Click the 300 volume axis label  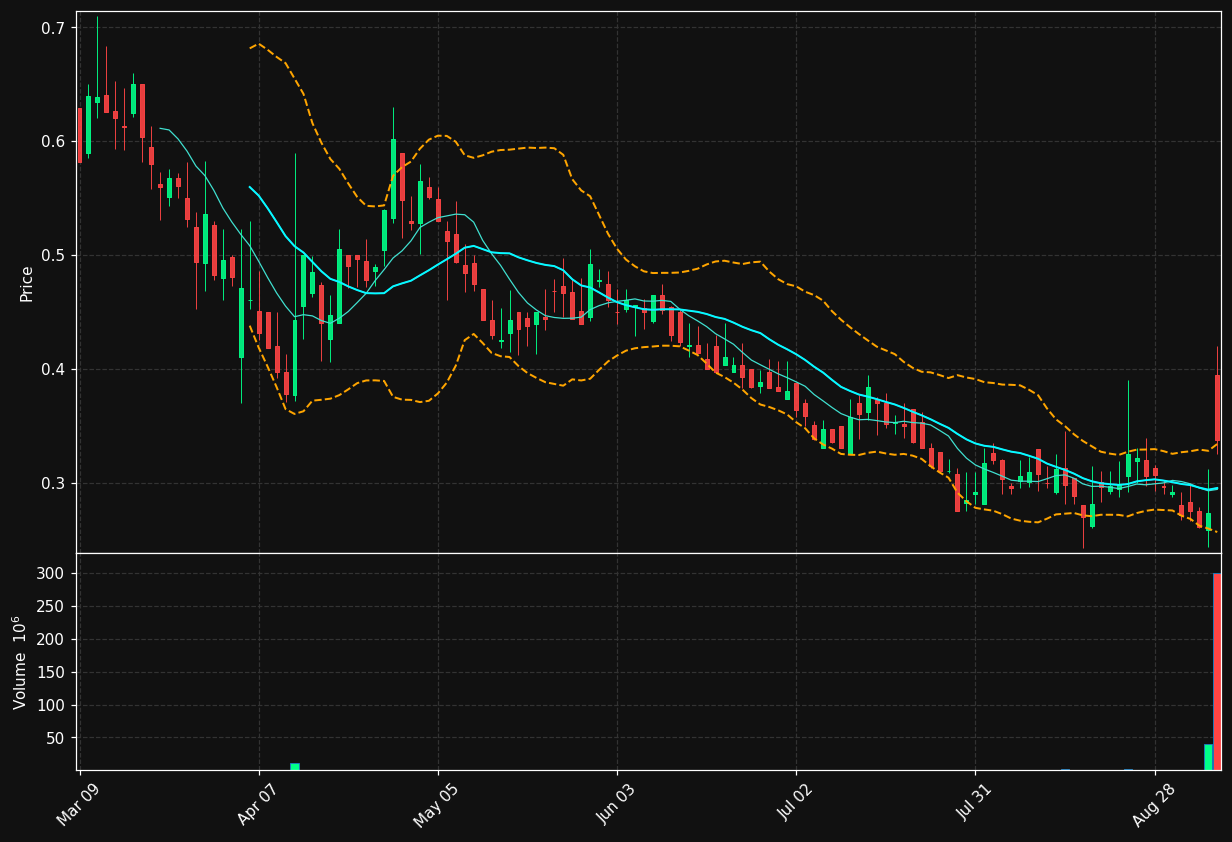click(x=52, y=574)
